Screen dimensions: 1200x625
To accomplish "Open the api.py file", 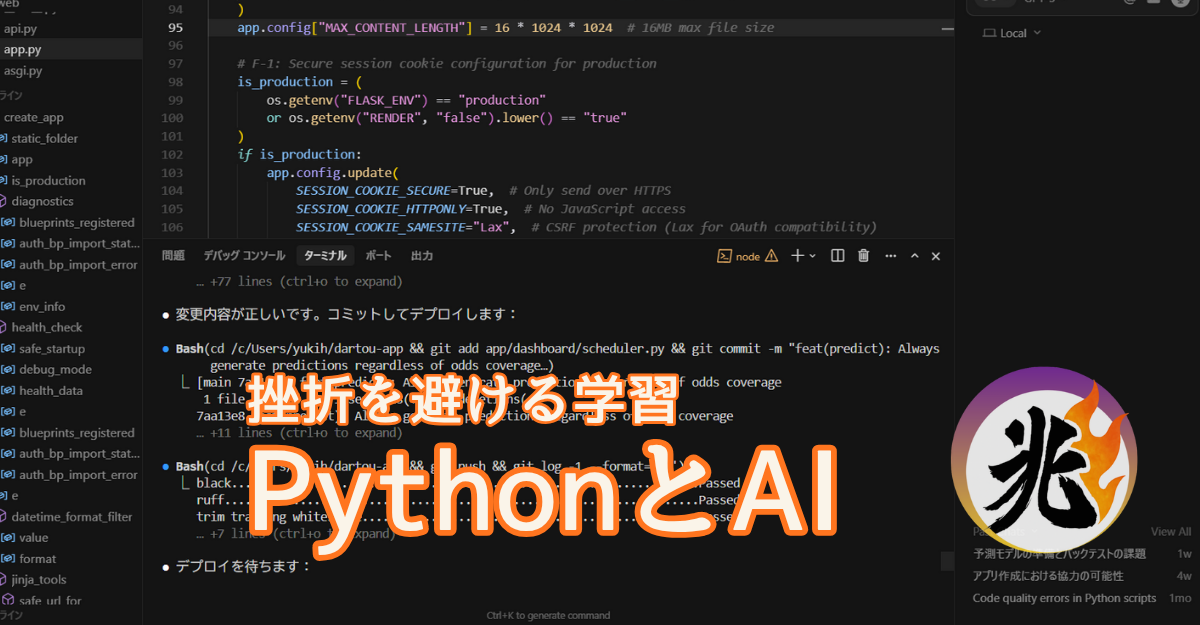I will point(20,29).
